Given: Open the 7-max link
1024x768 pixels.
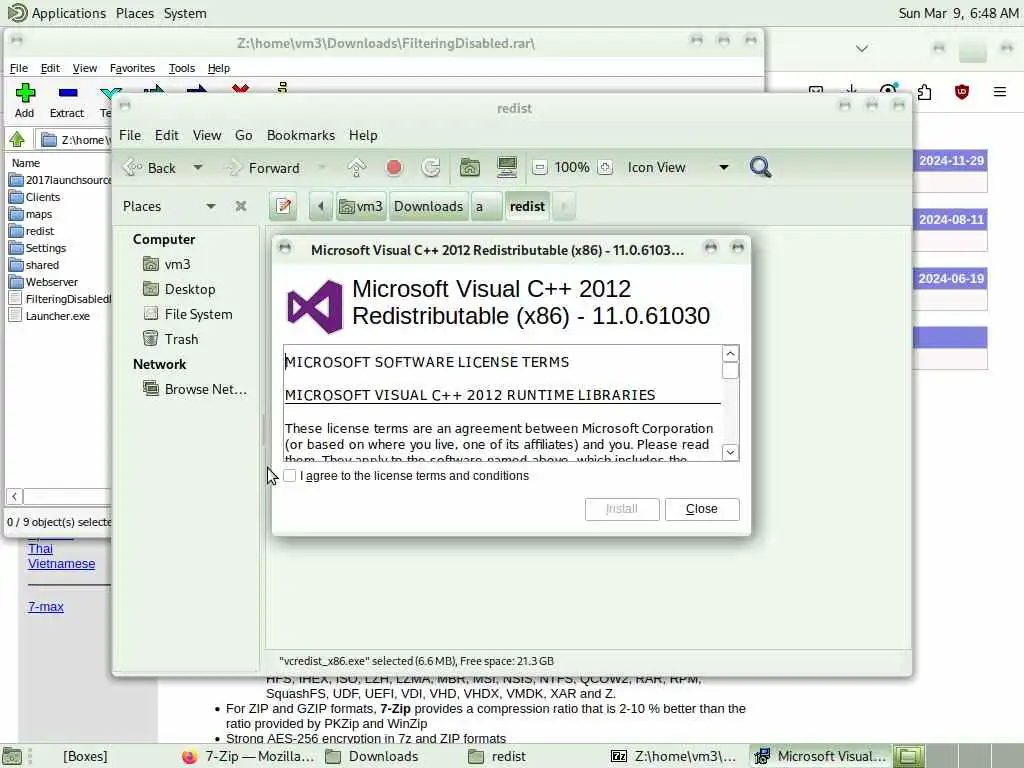Looking at the screenshot, I should [46, 607].
